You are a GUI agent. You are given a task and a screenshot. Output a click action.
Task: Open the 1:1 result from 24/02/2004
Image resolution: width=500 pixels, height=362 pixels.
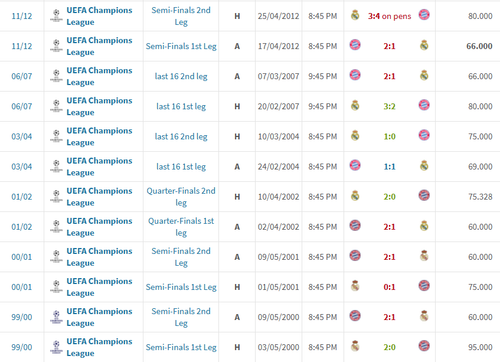[x=389, y=167]
